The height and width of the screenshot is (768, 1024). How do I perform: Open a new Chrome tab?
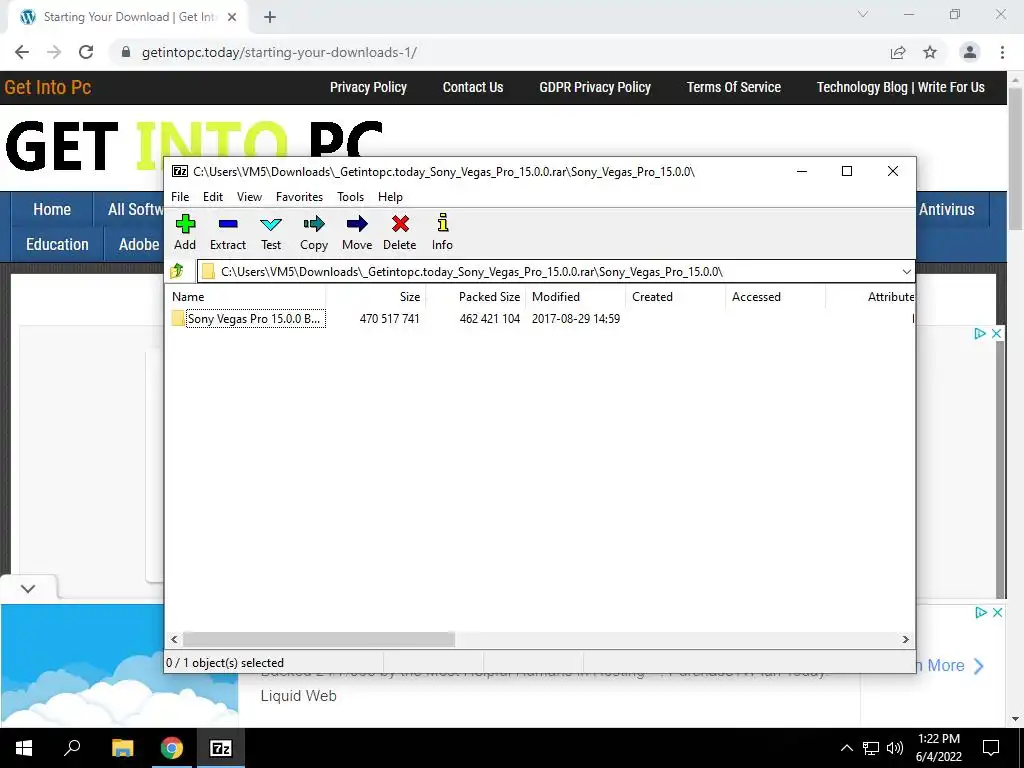[270, 17]
